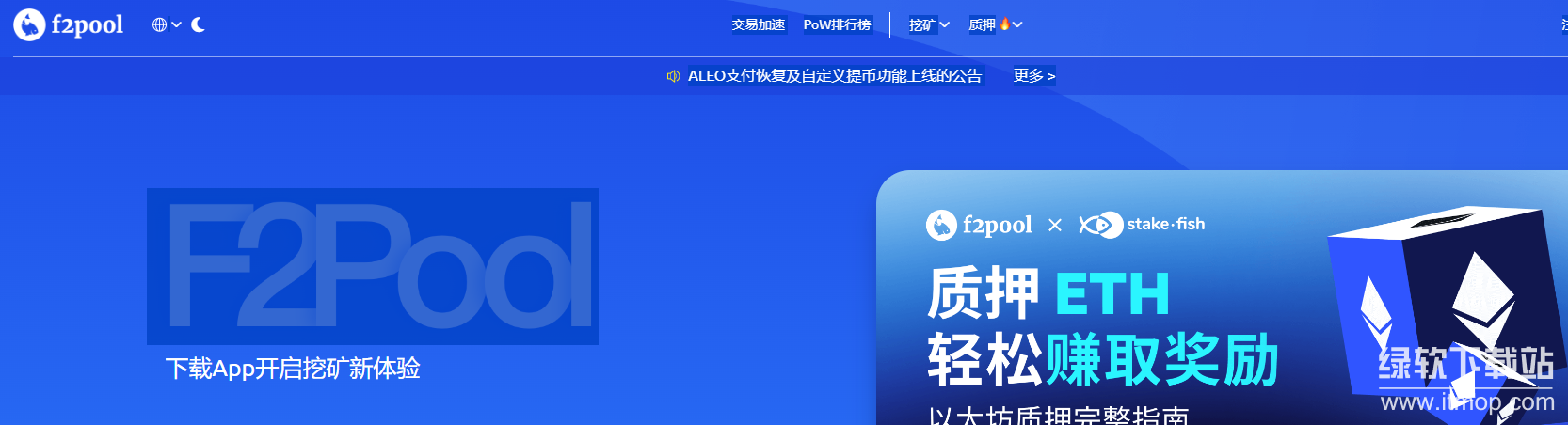Open the ALEO支付恢复 announcement link

pos(834,76)
